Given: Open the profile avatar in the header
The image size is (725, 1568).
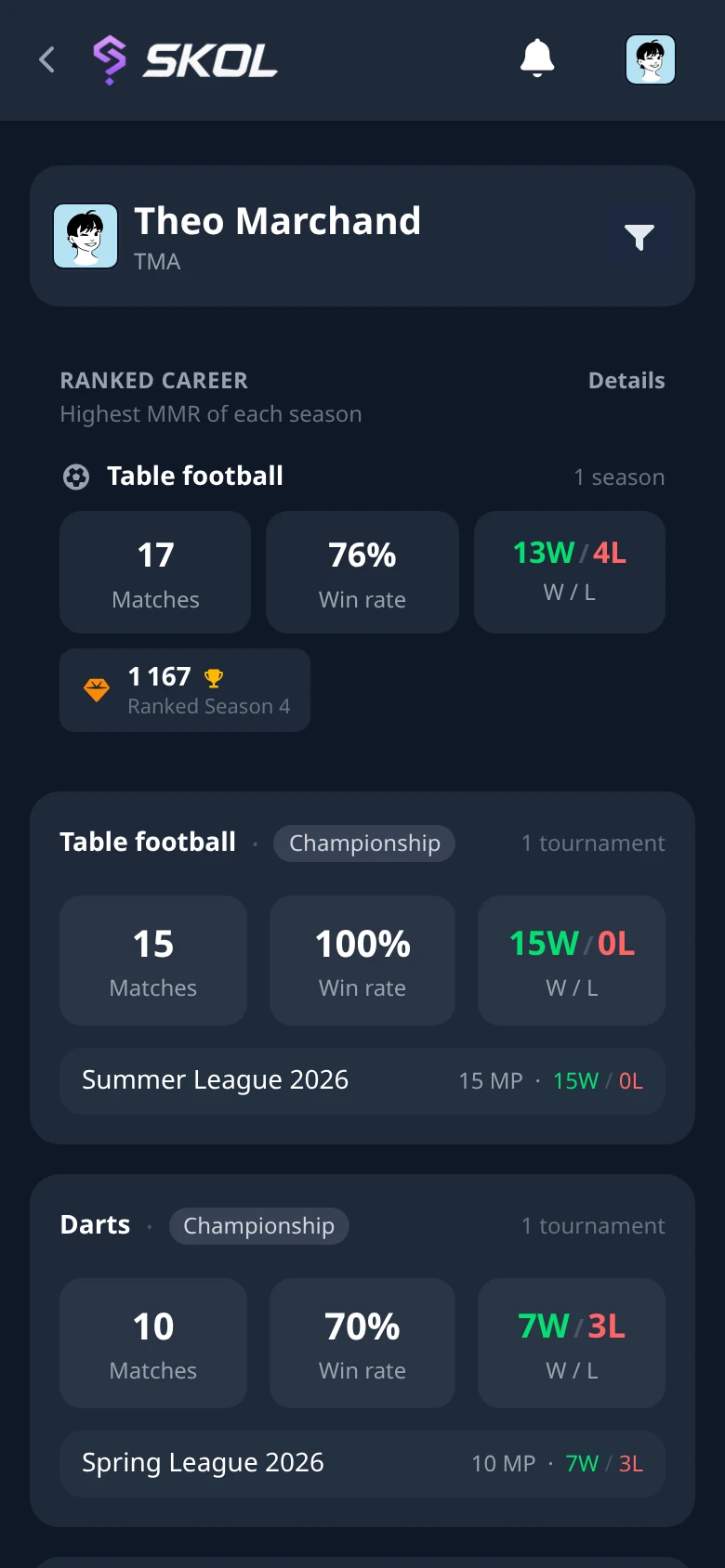Looking at the screenshot, I should click(x=651, y=60).
